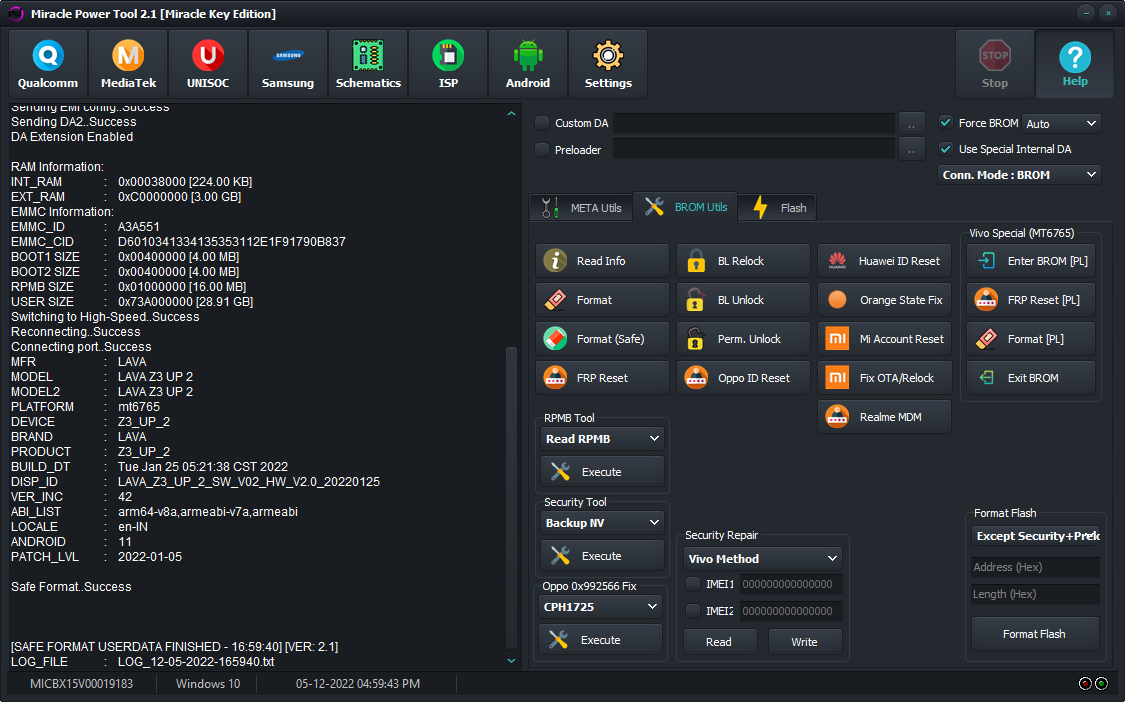Click log scrollbar down arrow
Image resolution: width=1125 pixels, height=702 pixels.
pos(512,660)
